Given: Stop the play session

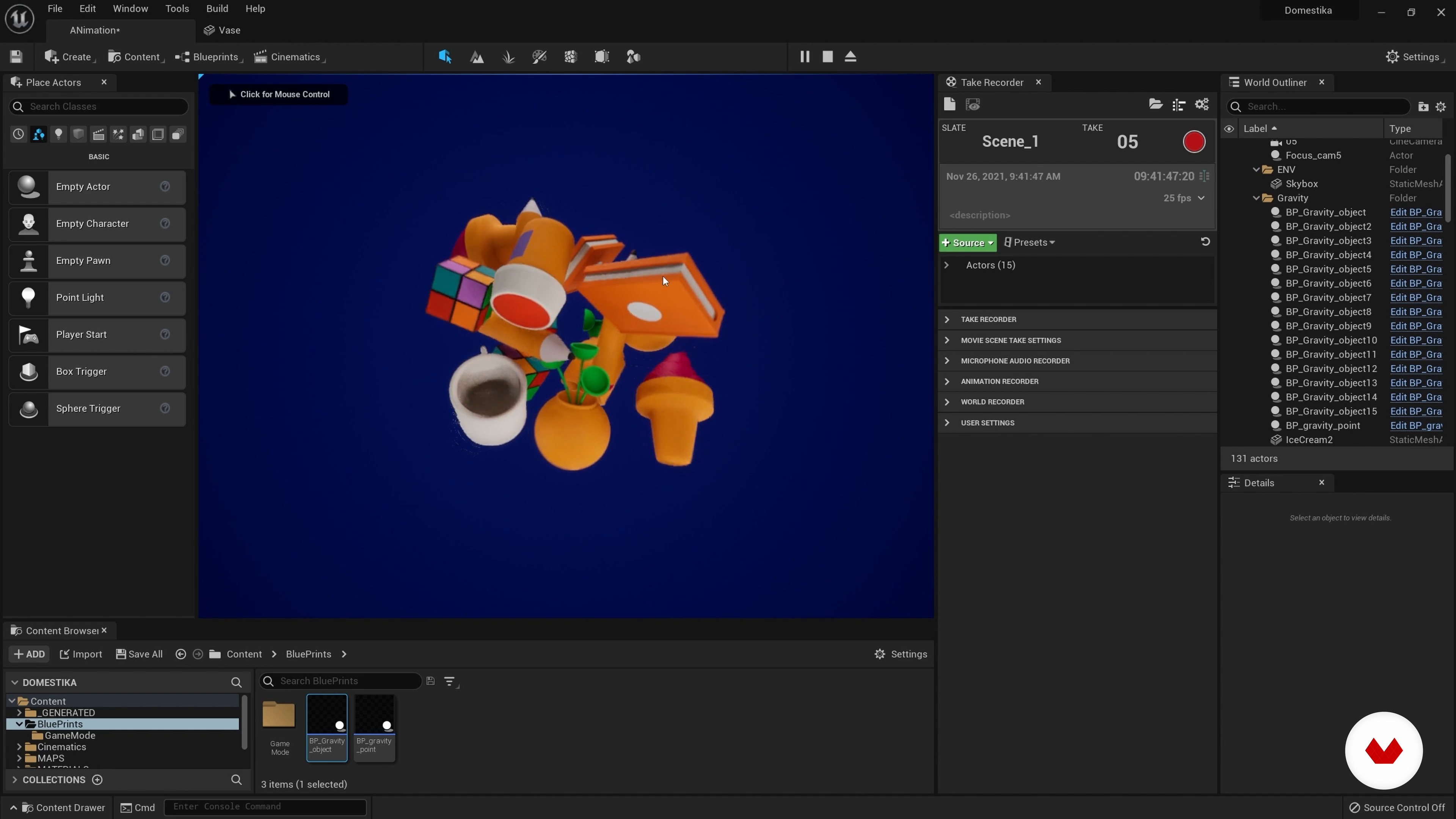Looking at the screenshot, I should pos(827,56).
